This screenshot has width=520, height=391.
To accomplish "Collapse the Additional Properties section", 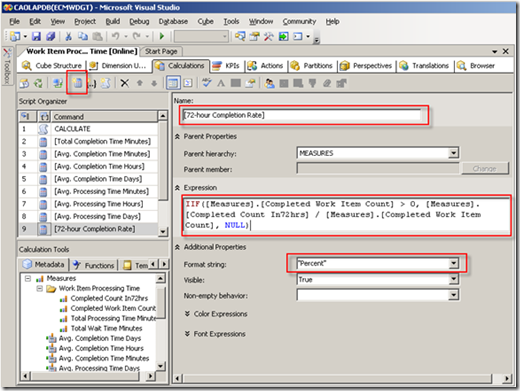I will click(177, 247).
